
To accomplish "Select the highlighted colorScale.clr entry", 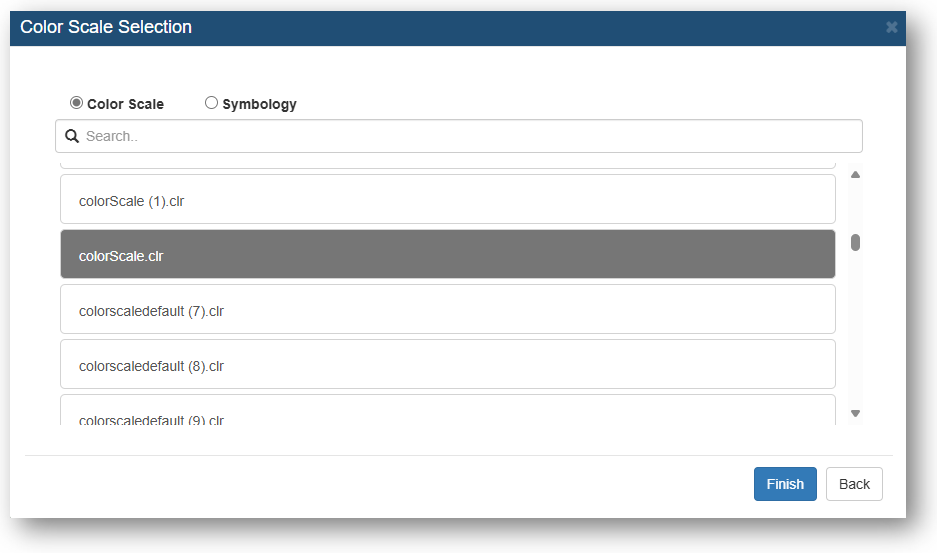I will (448, 254).
